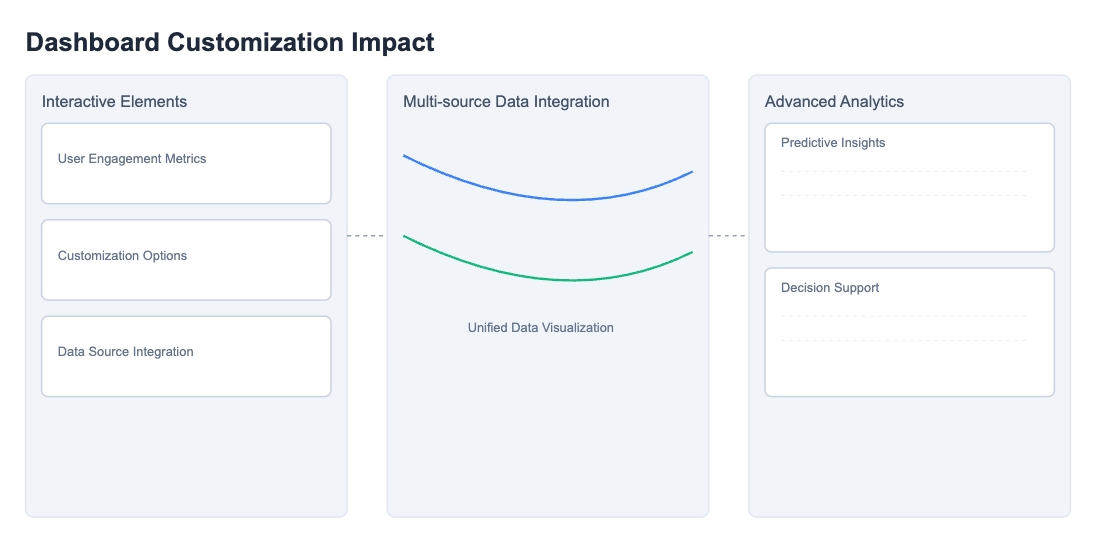This screenshot has height=546, width=1098.
Task: Click the User Engagement Metrics card
Action: click(186, 164)
